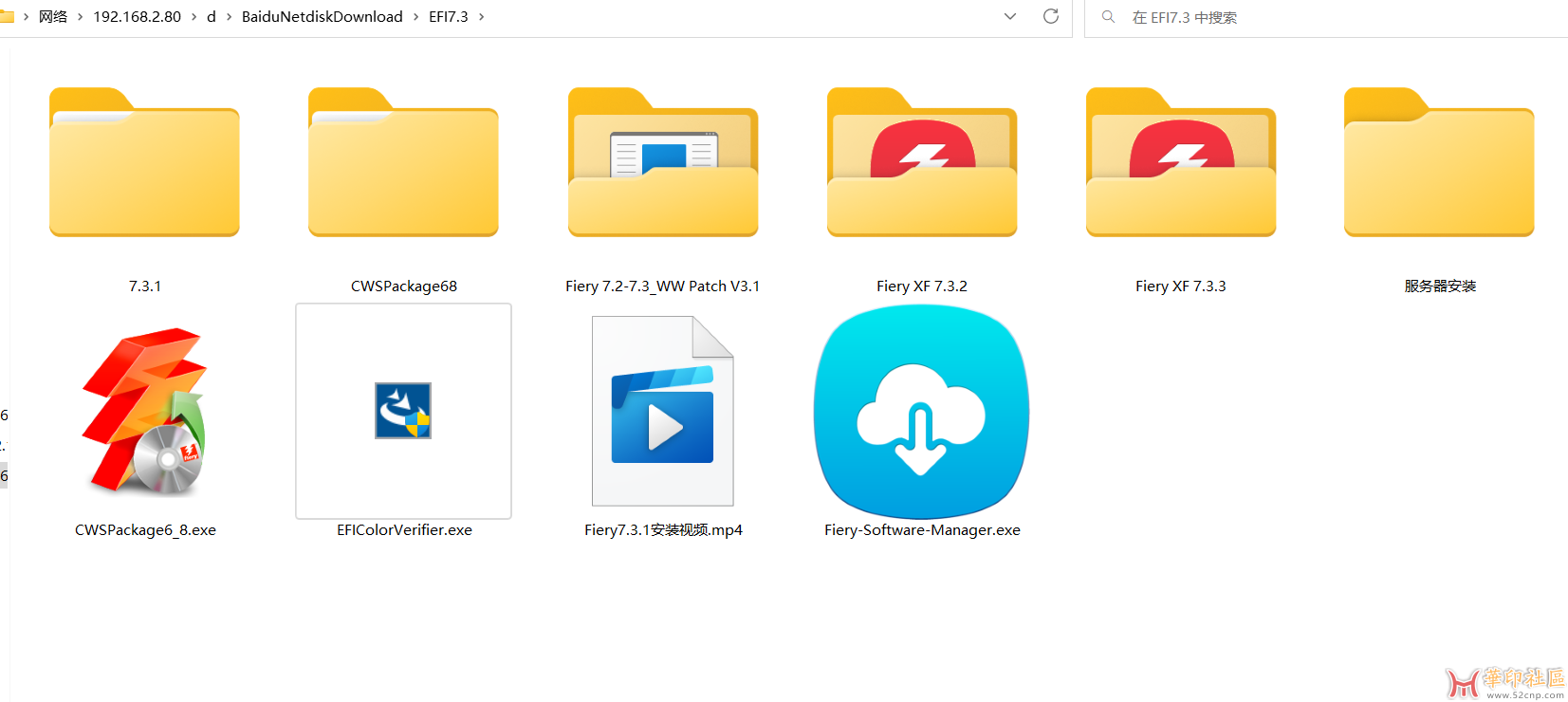Screen dimensions: 1568x702
Task: Open the CWSPackage68 folder icon
Action: pyautogui.click(x=403, y=161)
